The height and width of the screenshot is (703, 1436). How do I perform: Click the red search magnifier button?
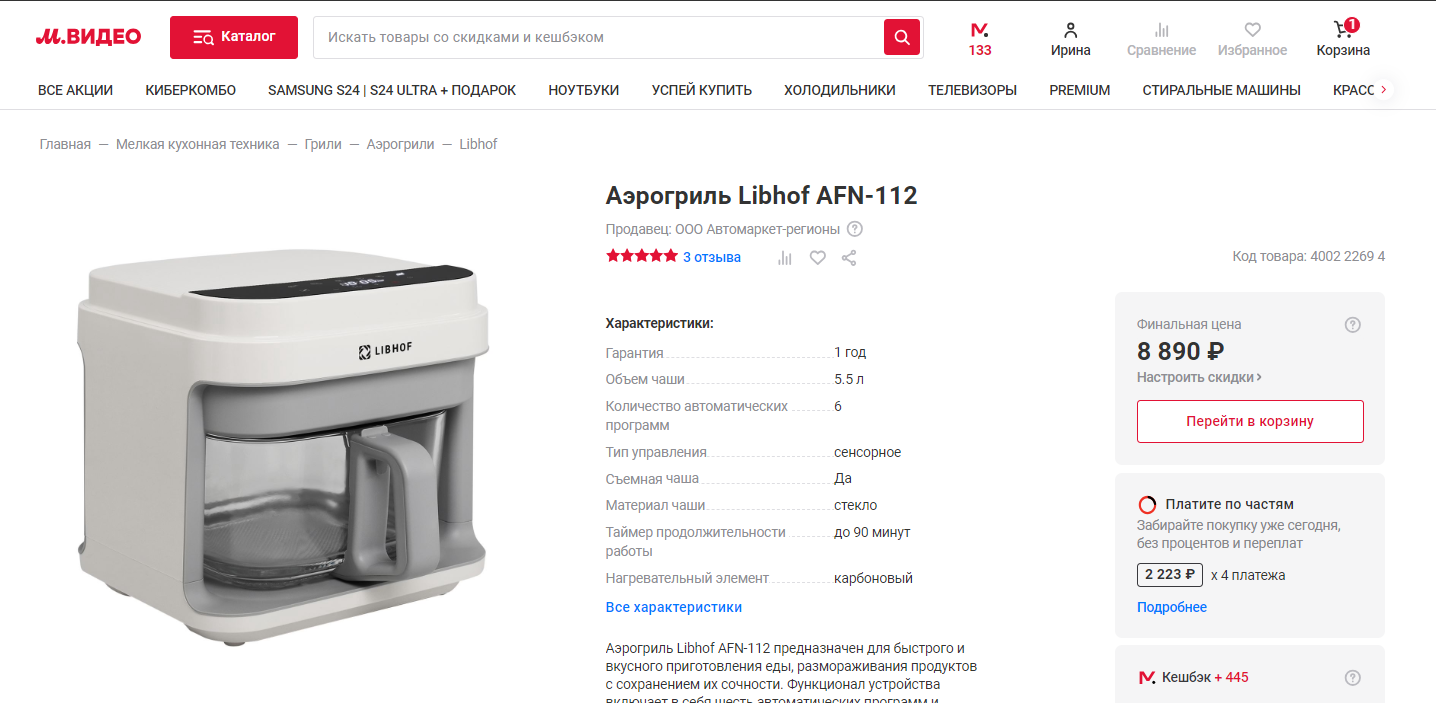pos(901,37)
